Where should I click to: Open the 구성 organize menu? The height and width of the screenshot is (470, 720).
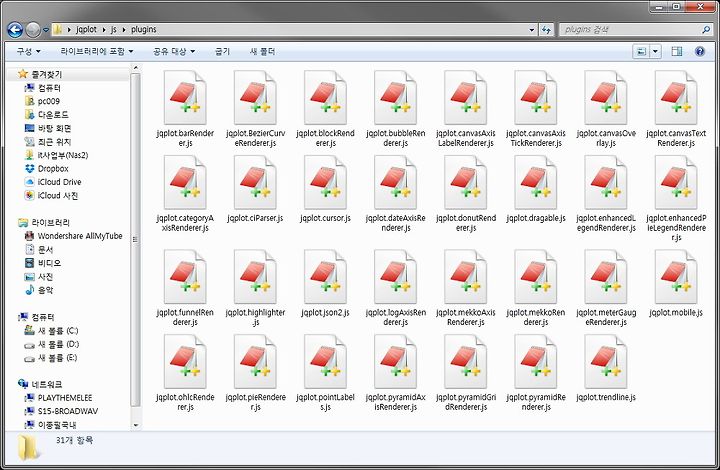tap(28, 51)
